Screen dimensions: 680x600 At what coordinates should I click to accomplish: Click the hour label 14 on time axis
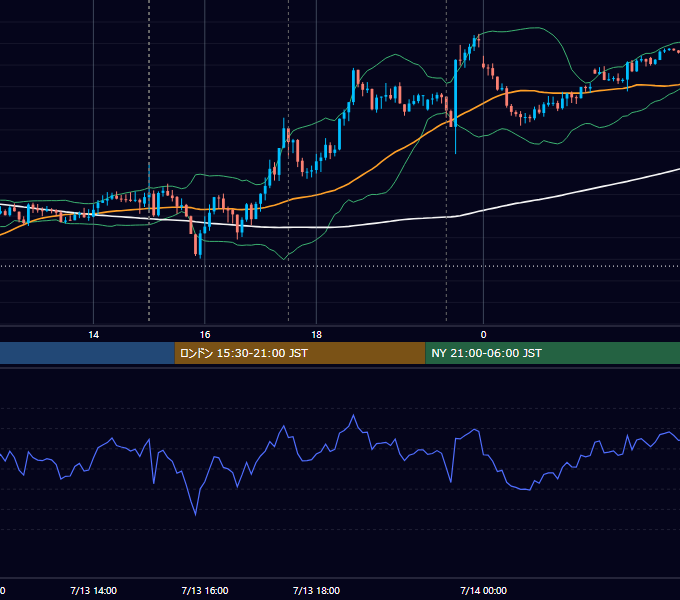(93, 335)
